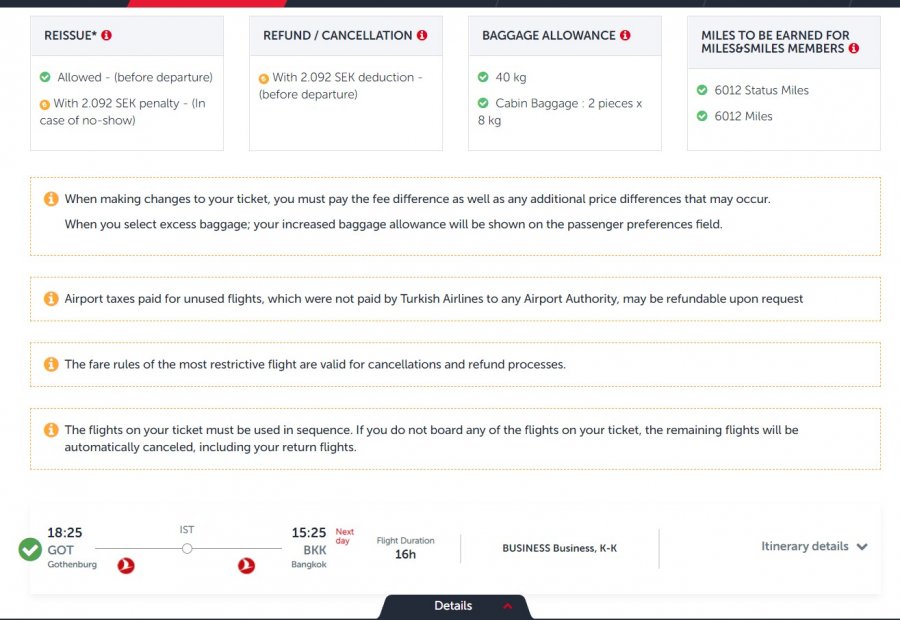Select the Details tab at the bottom
Viewport: 900px width, 620px height.
453,606
